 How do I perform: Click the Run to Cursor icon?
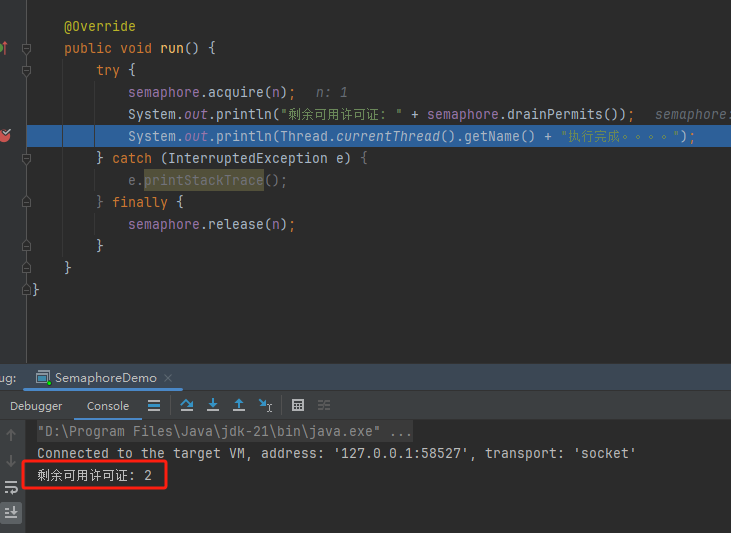[x=265, y=405]
